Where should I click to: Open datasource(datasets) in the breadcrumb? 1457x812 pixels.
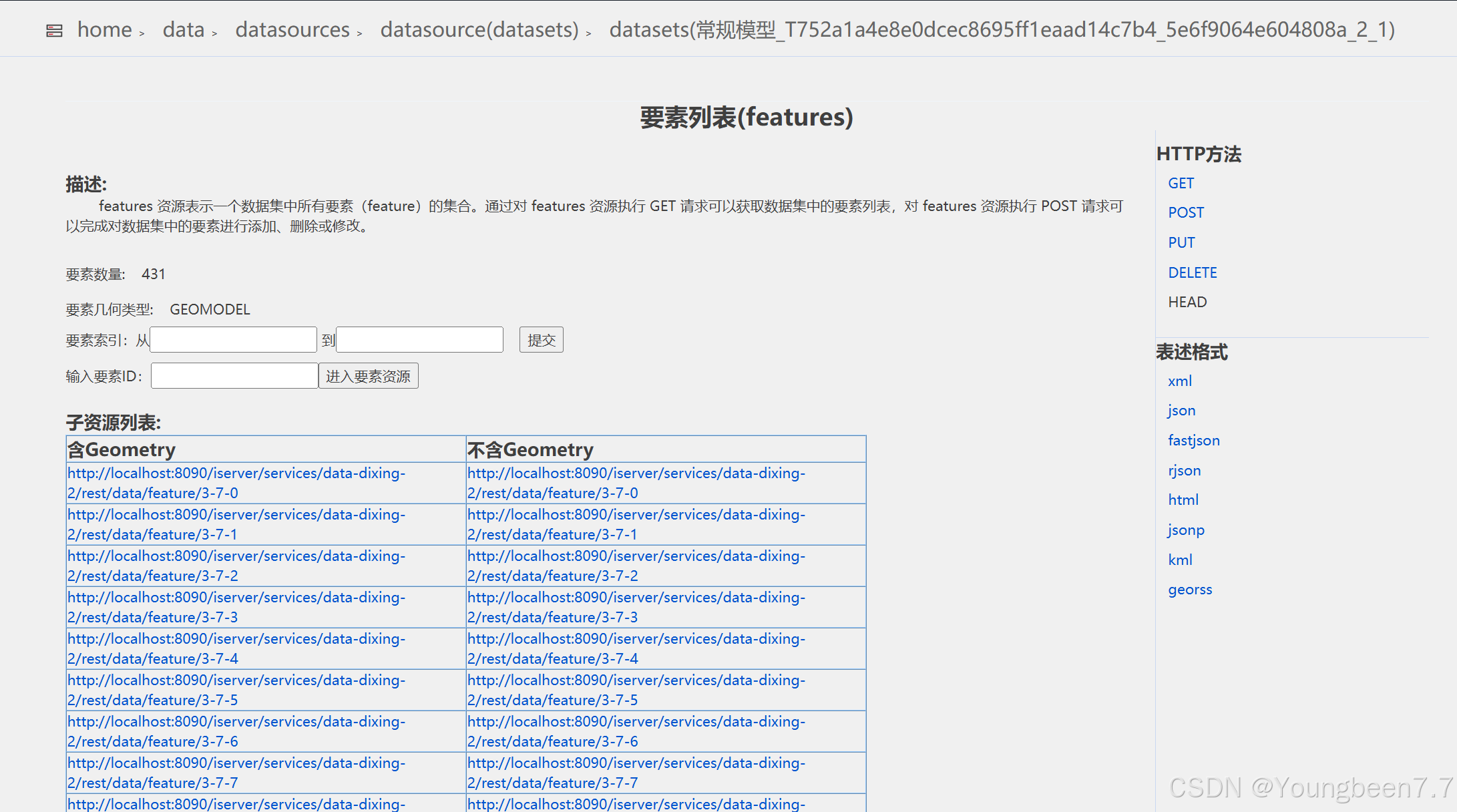479,29
